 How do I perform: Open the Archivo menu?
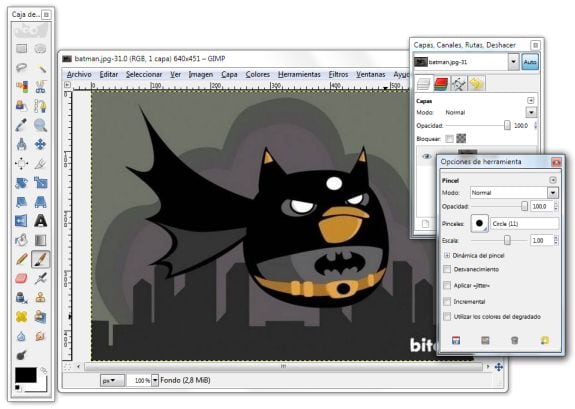click(x=79, y=74)
